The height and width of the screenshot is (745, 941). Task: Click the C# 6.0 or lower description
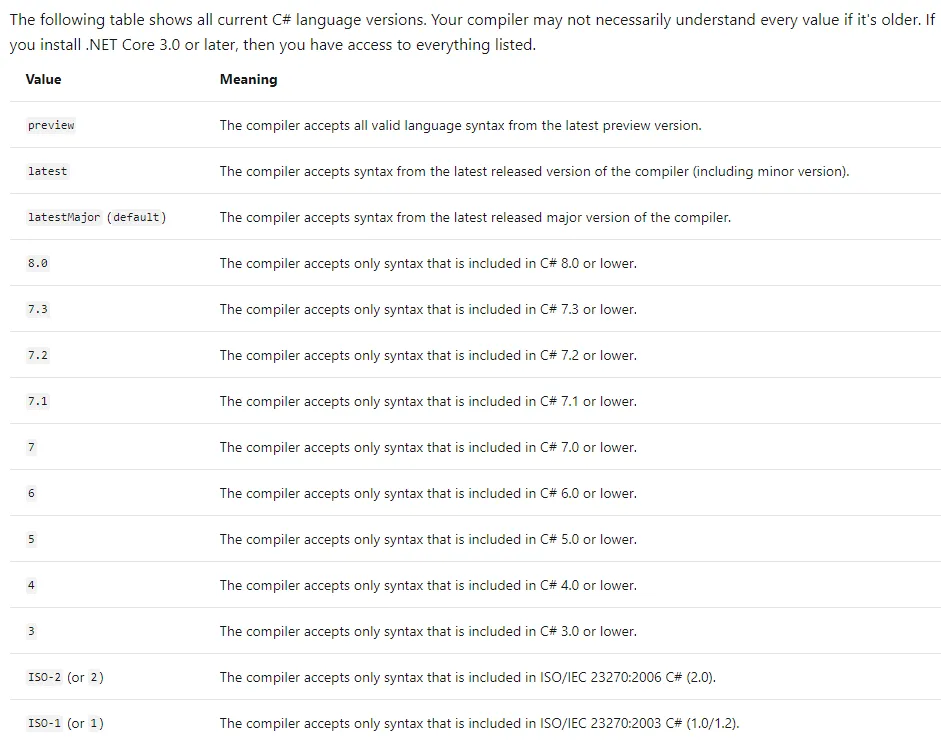428,493
